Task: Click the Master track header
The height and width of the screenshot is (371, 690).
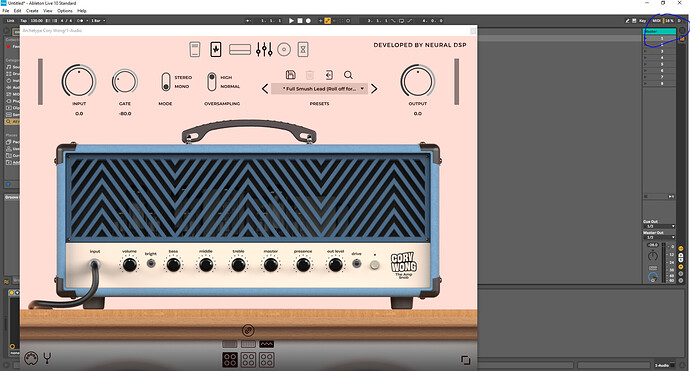Action: pos(659,31)
